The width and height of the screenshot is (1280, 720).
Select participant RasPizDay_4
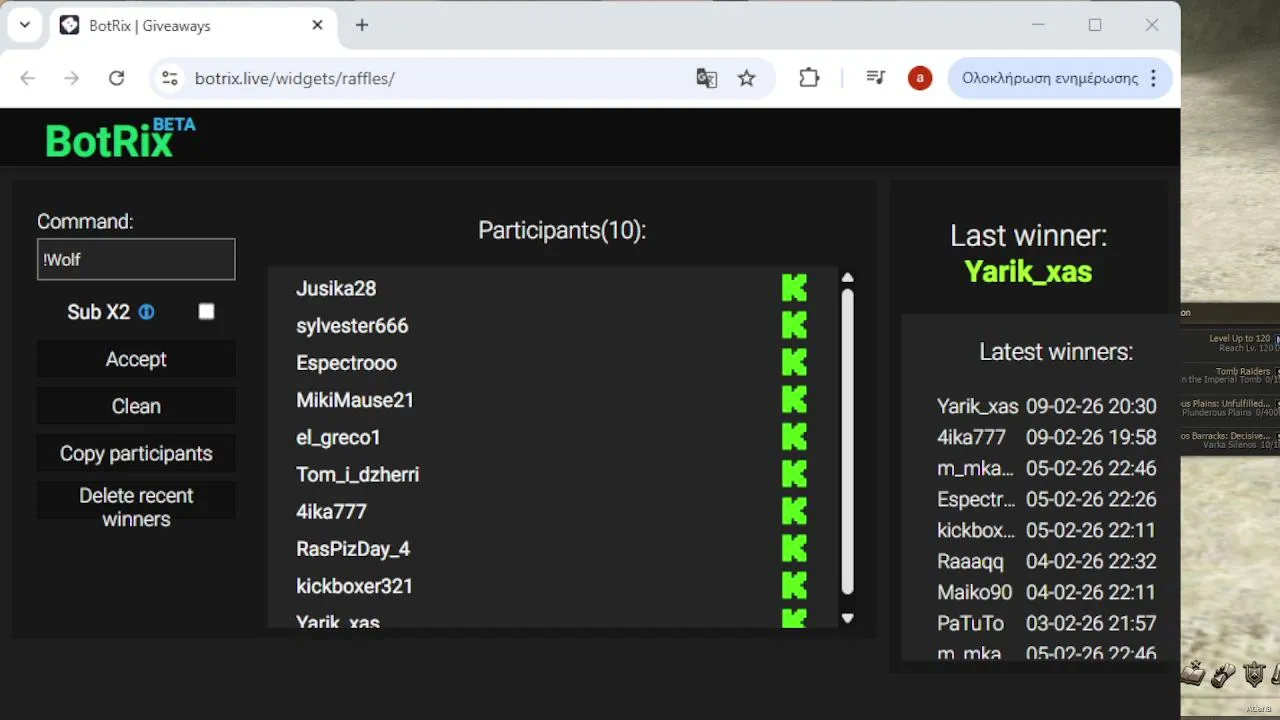353,548
